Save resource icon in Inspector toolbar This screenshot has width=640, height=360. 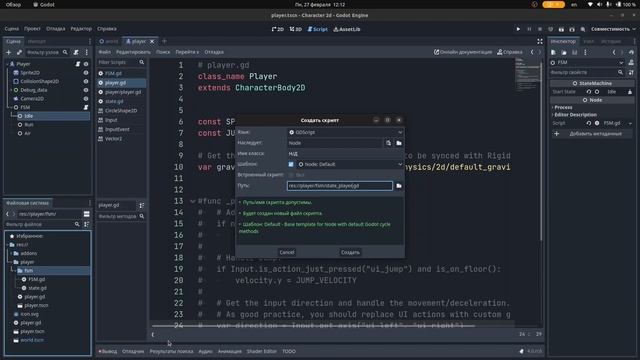coord(574,53)
